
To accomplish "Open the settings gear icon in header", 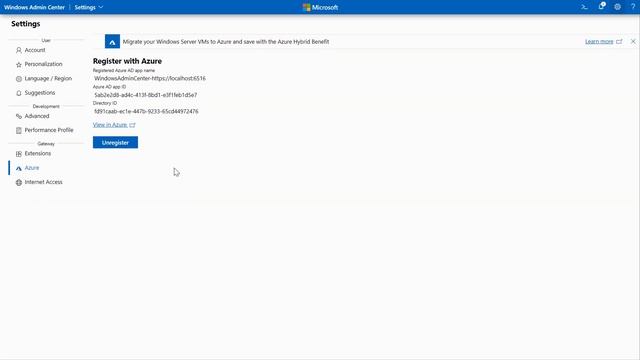I will [618, 7].
